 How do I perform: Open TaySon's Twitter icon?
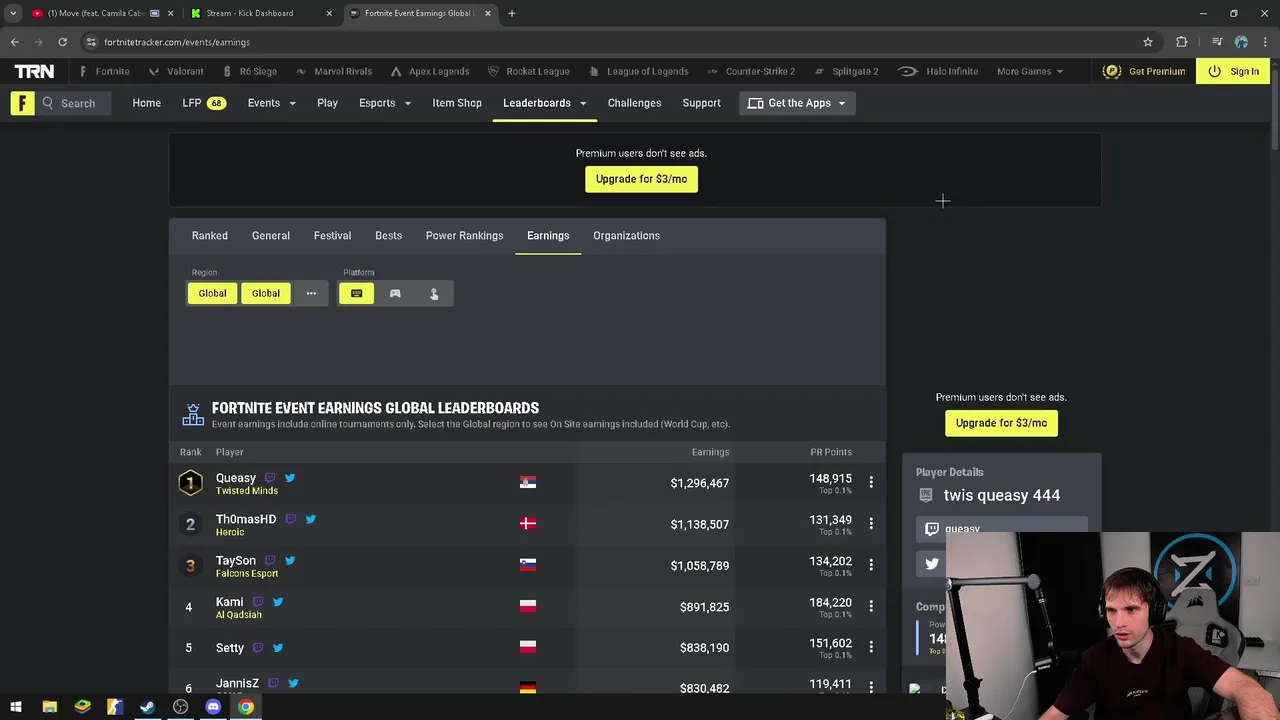click(x=289, y=561)
